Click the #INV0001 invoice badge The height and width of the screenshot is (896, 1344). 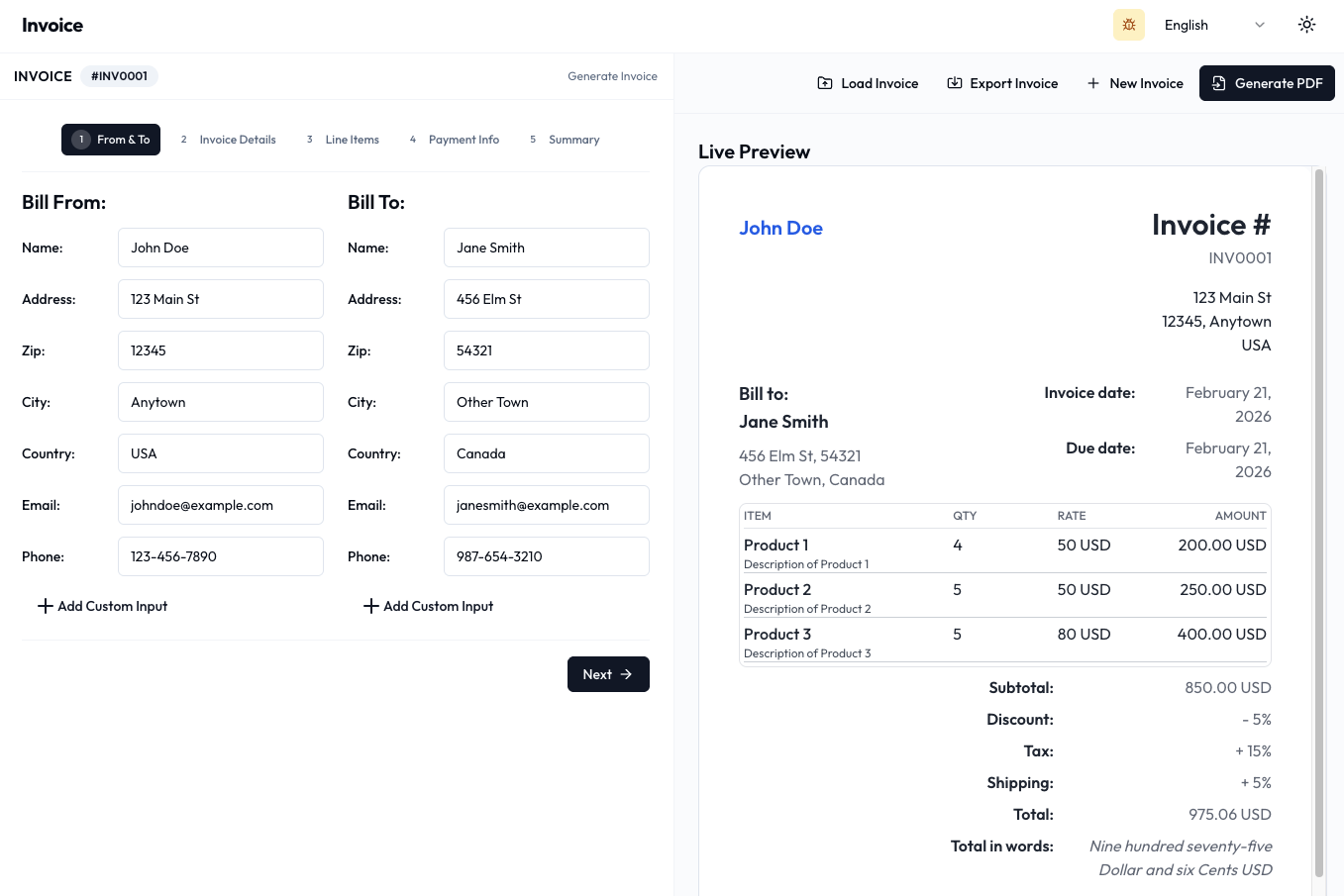point(119,76)
